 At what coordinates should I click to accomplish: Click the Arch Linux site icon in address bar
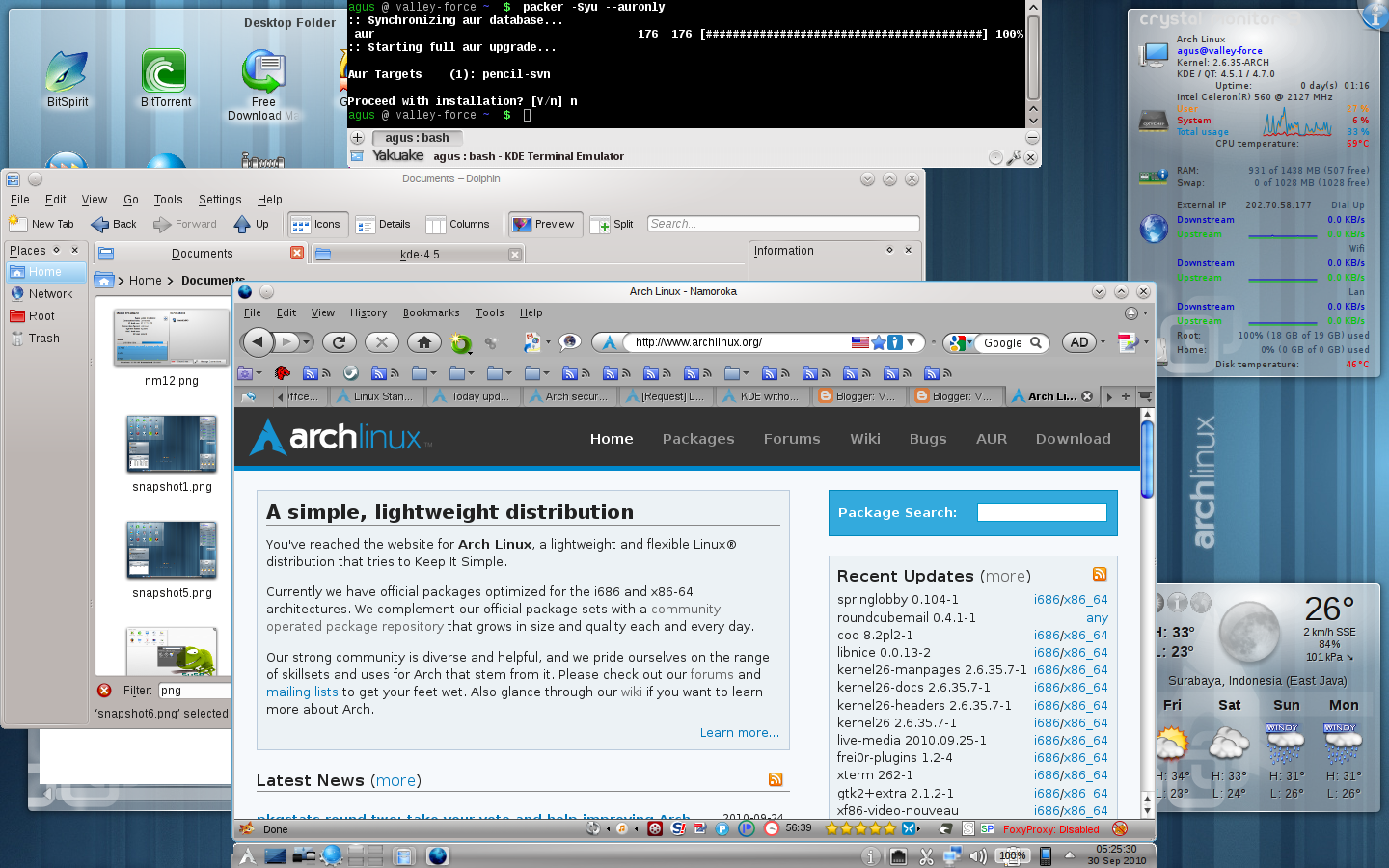610,342
